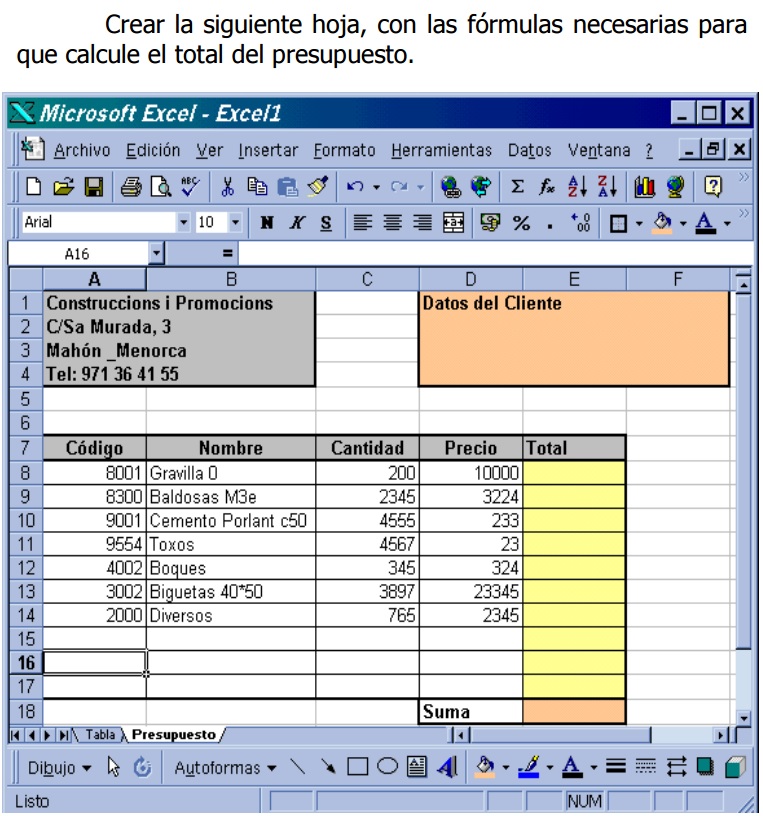Click the AutoSum sigma icon
The width and height of the screenshot is (763, 816).
(x=517, y=186)
